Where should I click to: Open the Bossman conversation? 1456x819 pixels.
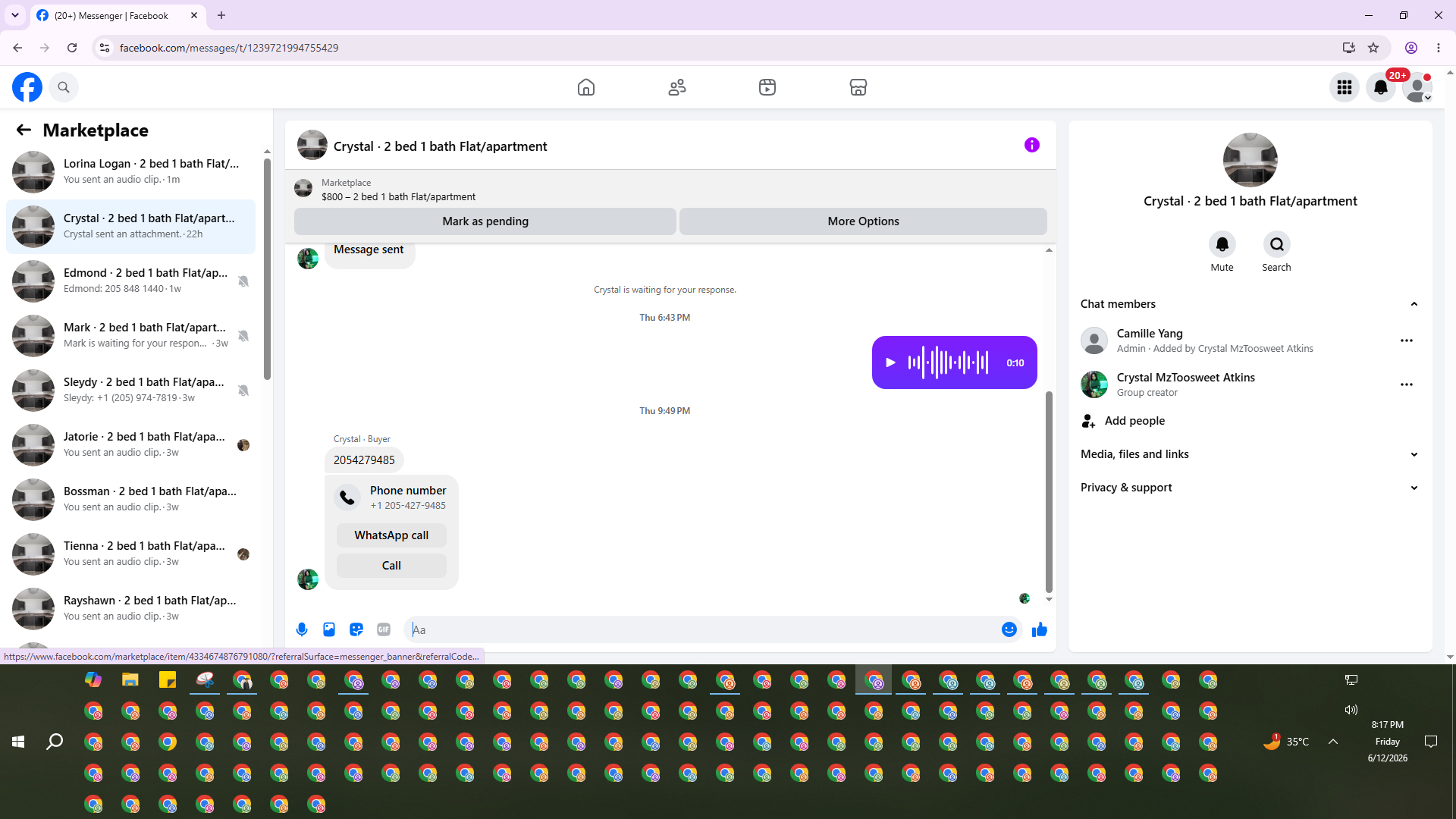pyautogui.click(x=130, y=499)
